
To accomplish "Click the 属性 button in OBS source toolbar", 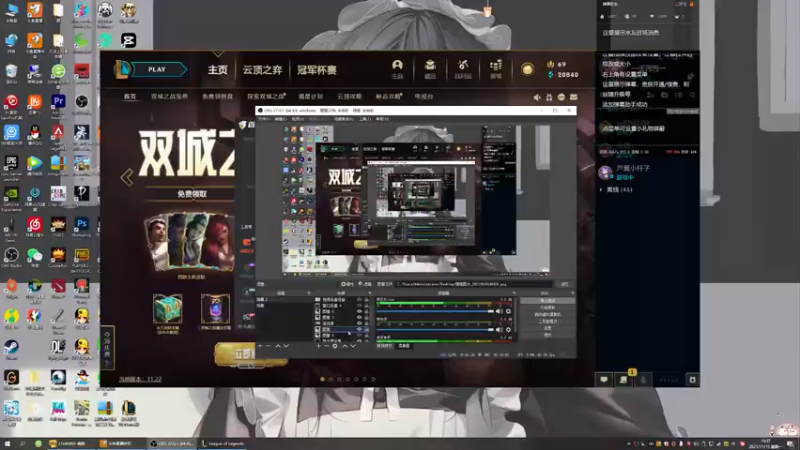I will (x=347, y=284).
